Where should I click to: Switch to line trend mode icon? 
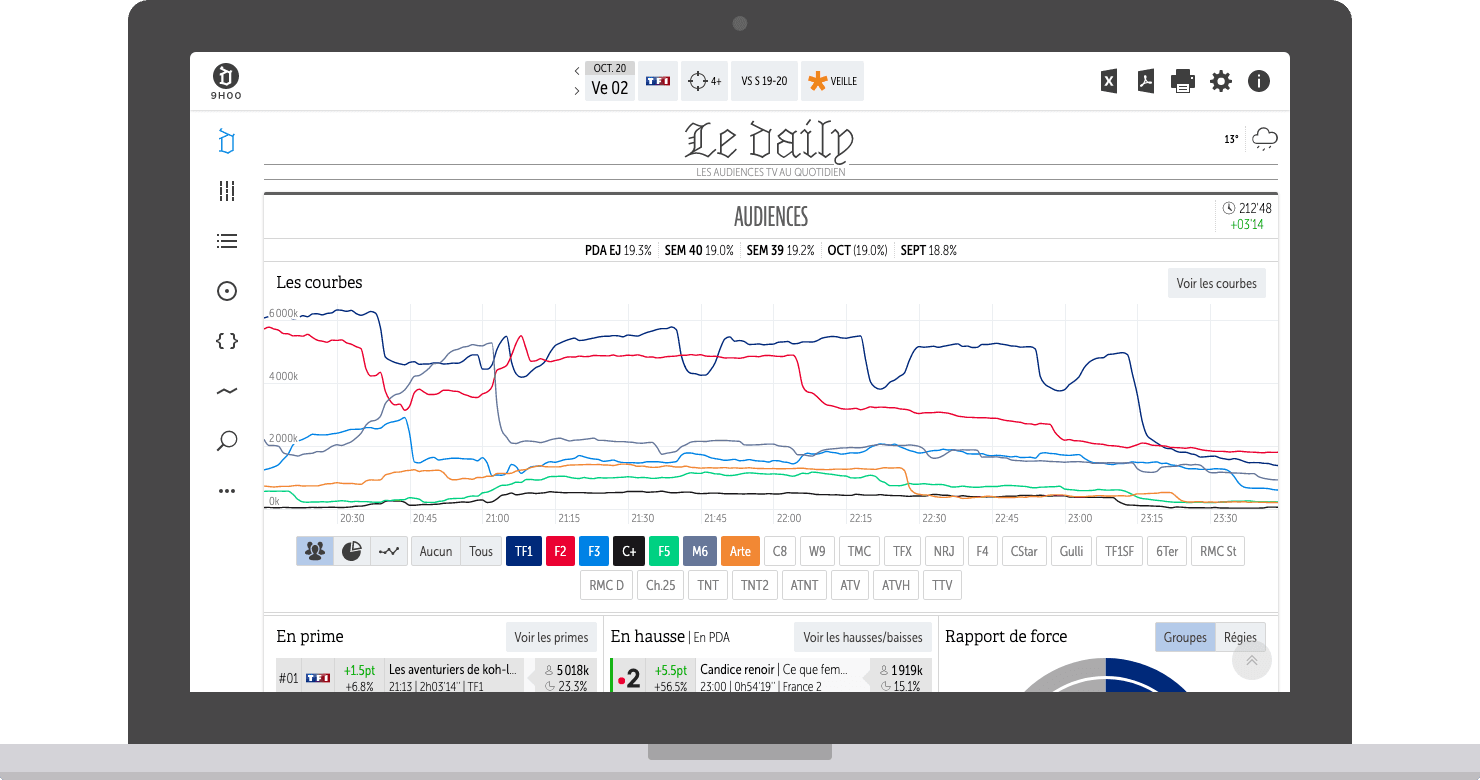click(389, 551)
